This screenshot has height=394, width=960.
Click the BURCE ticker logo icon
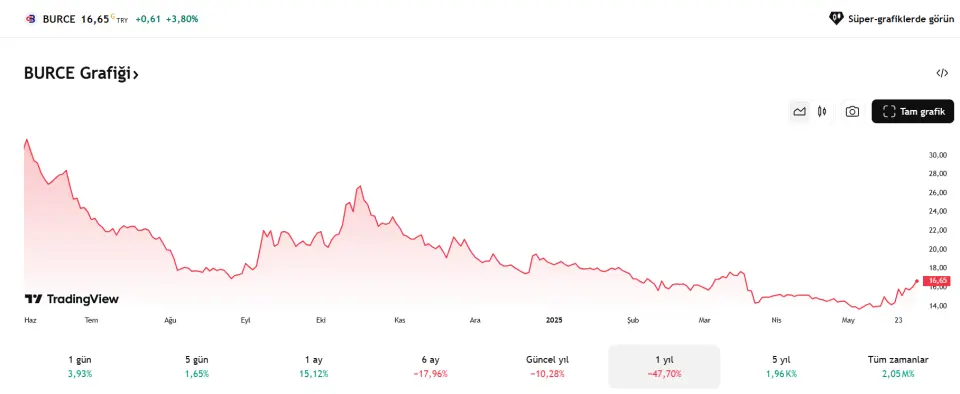[31, 19]
